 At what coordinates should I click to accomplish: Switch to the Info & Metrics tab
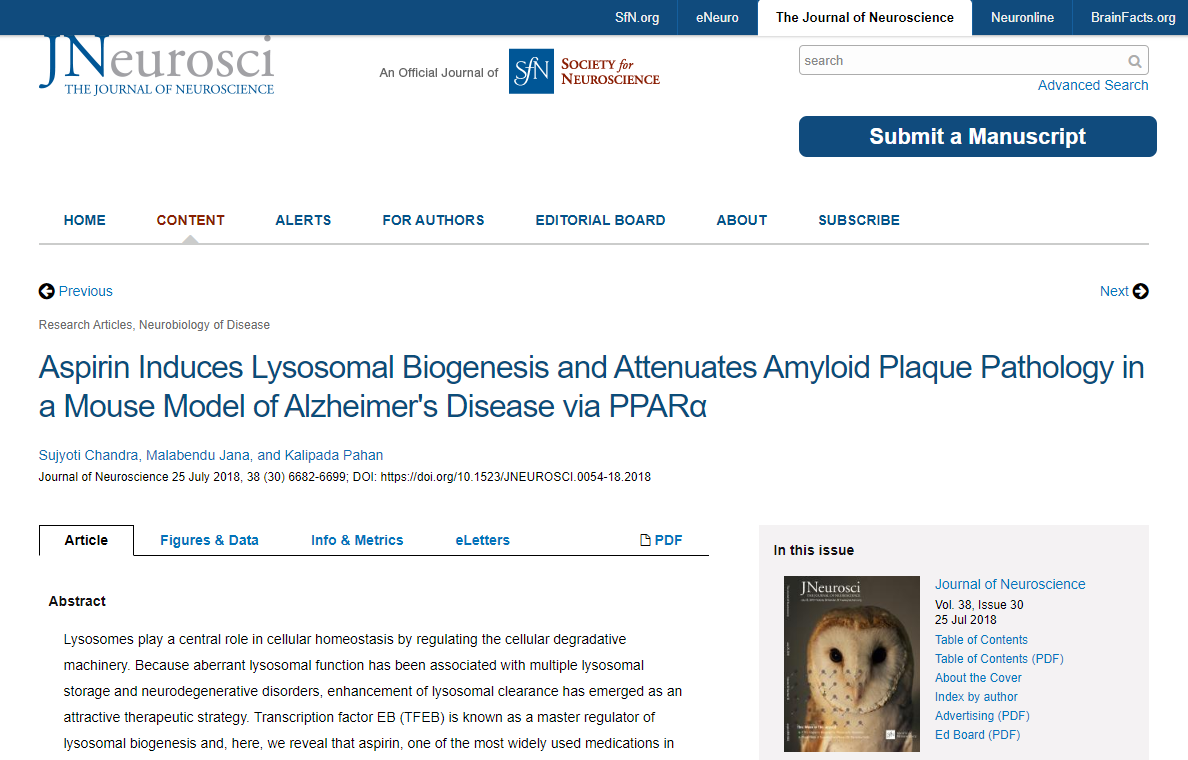357,540
